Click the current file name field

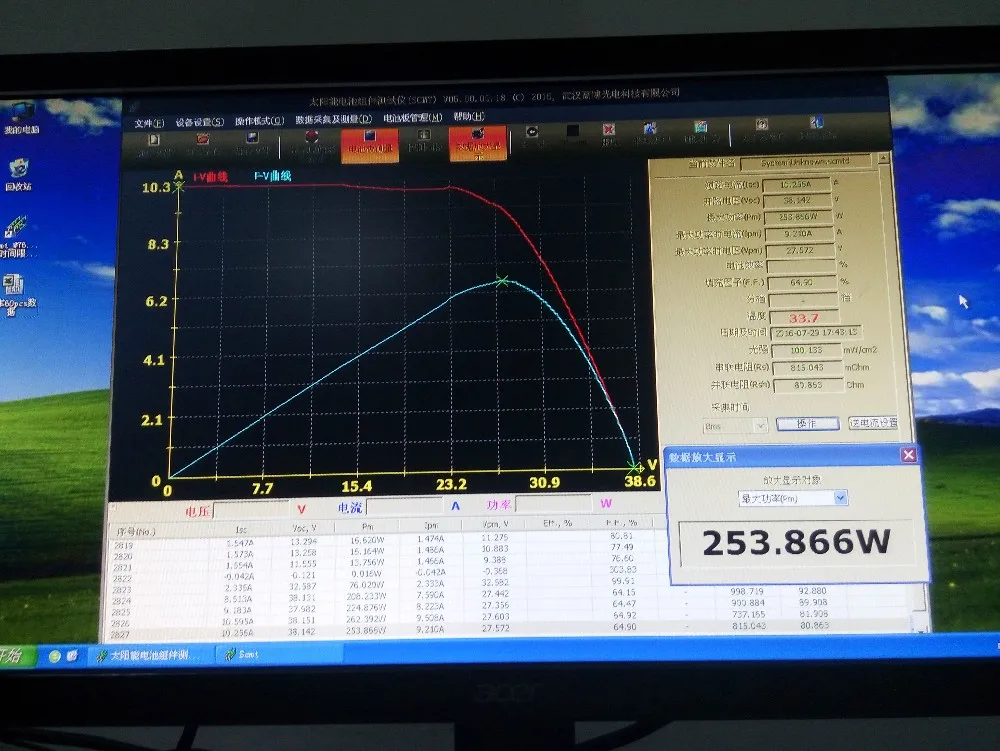(x=805, y=163)
